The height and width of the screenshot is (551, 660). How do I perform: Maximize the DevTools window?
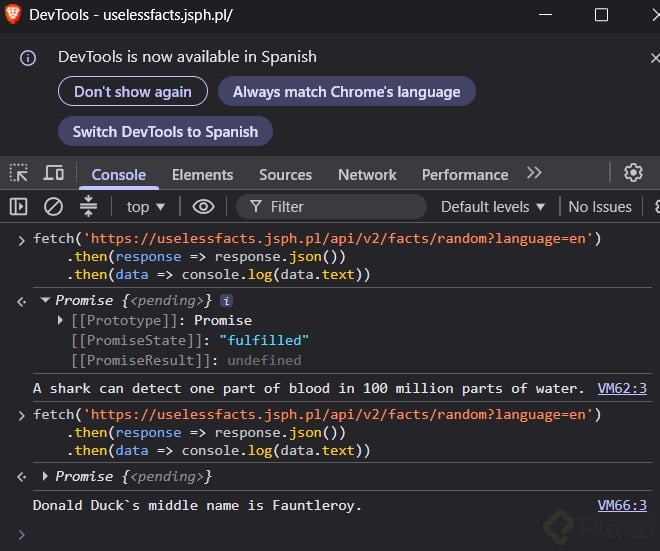[601, 15]
